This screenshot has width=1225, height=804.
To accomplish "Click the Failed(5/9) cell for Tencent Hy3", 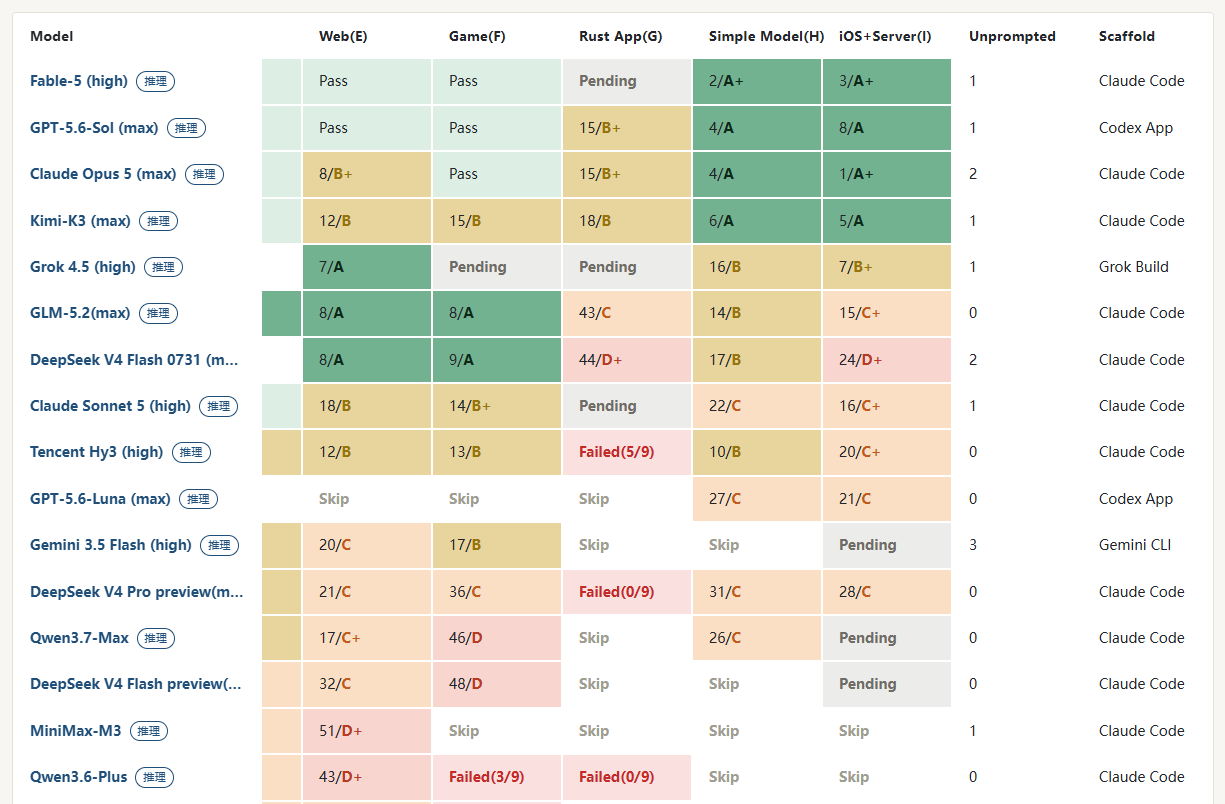I will [627, 452].
